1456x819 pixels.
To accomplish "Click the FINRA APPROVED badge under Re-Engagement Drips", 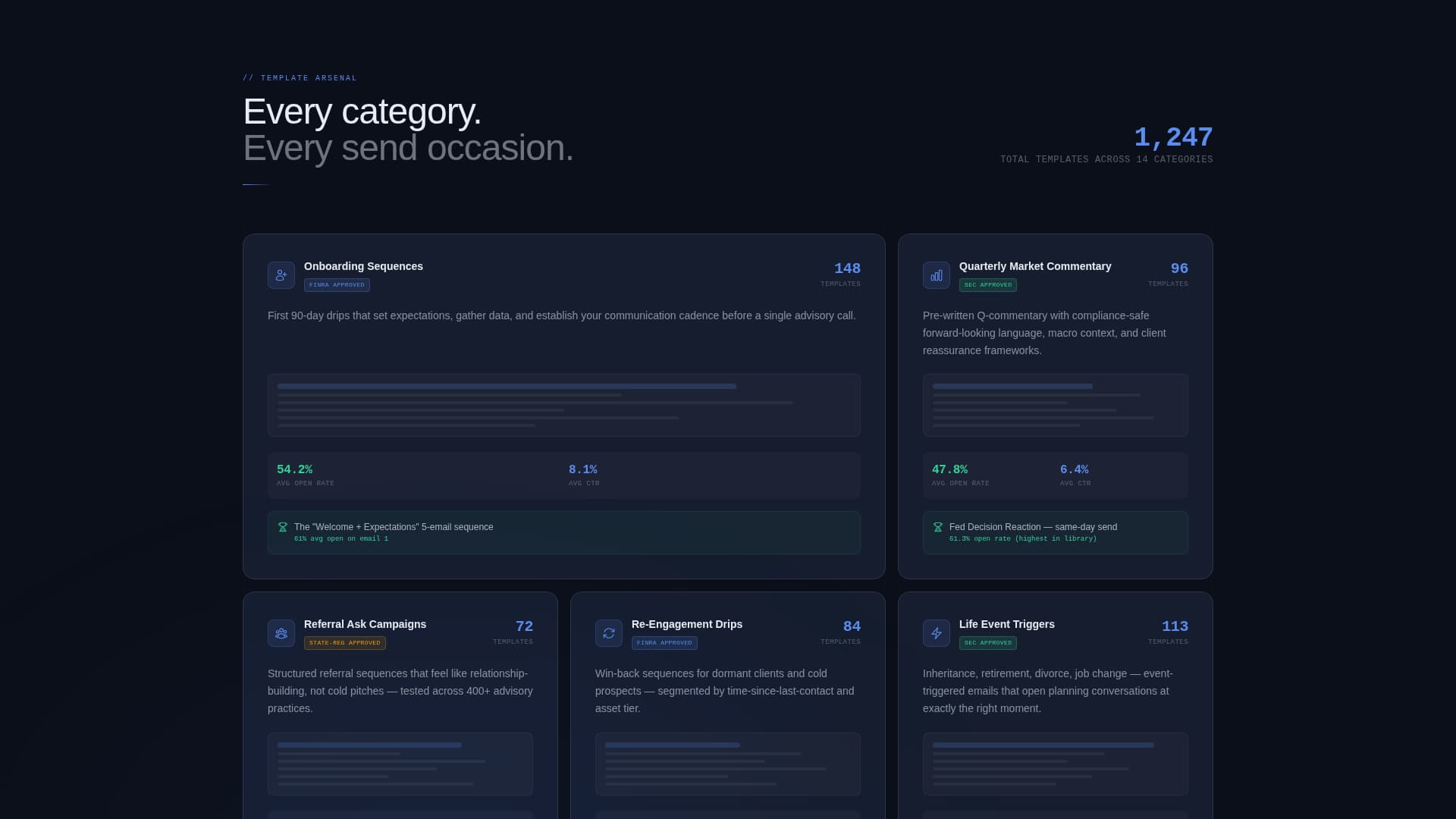I will pos(664,643).
